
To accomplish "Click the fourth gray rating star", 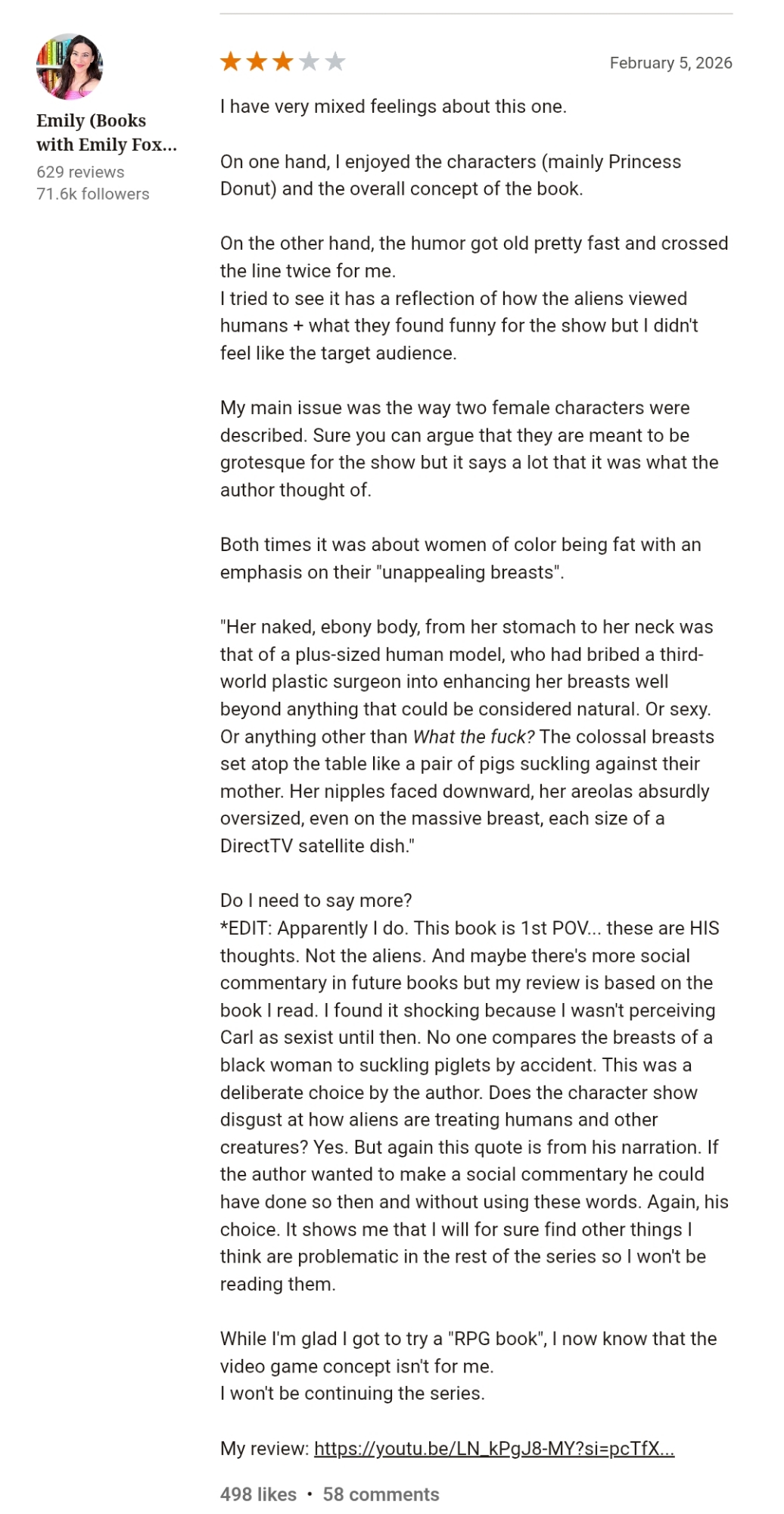I will point(309,61).
